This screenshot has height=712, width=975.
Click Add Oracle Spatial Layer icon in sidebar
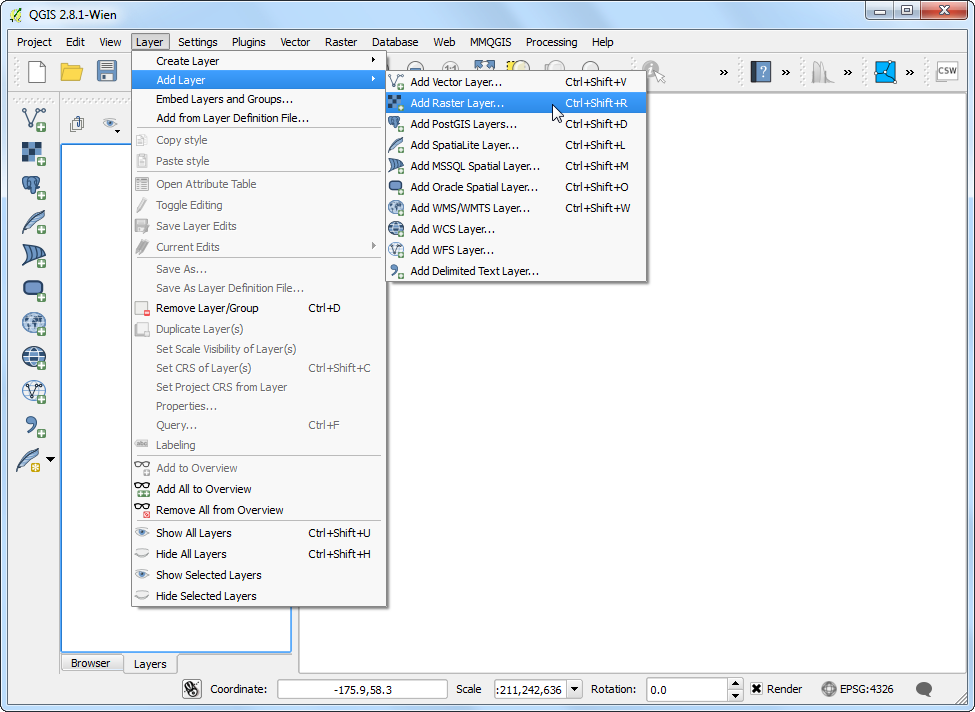click(x=34, y=290)
